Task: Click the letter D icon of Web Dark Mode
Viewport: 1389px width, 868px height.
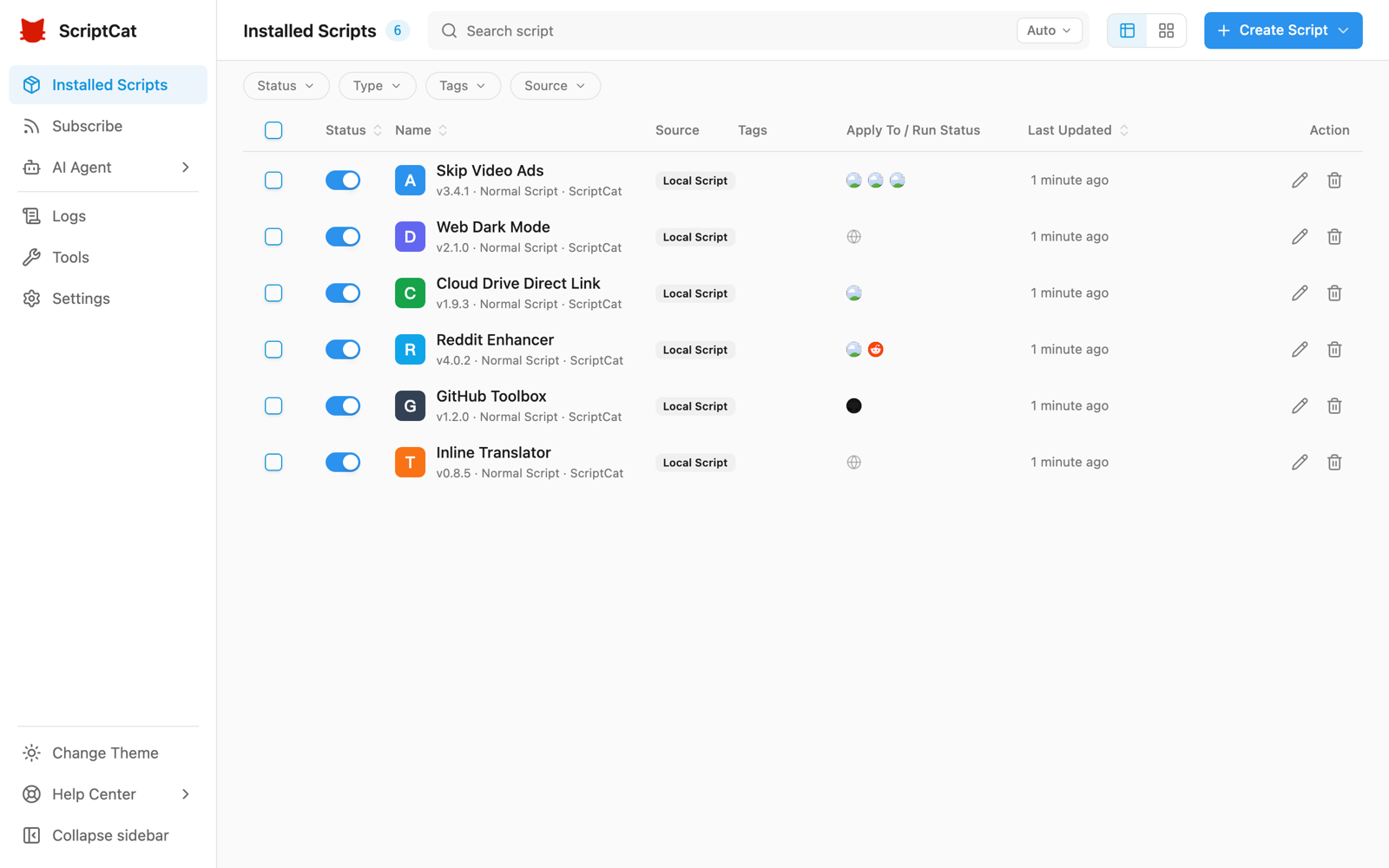Action: pos(410,237)
